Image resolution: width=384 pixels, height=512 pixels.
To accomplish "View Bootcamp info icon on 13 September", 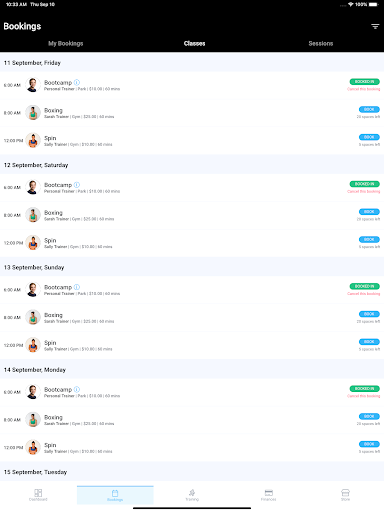I will coord(77,287).
